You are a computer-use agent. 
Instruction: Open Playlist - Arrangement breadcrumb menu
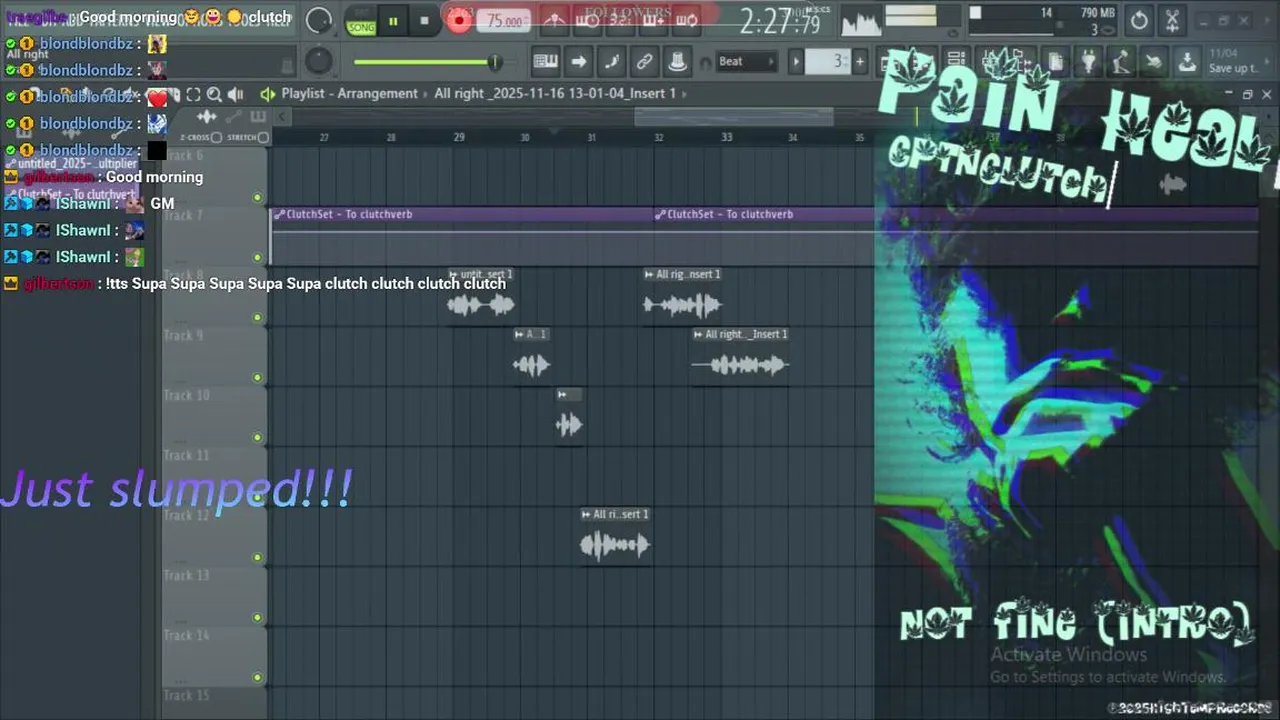coord(349,93)
